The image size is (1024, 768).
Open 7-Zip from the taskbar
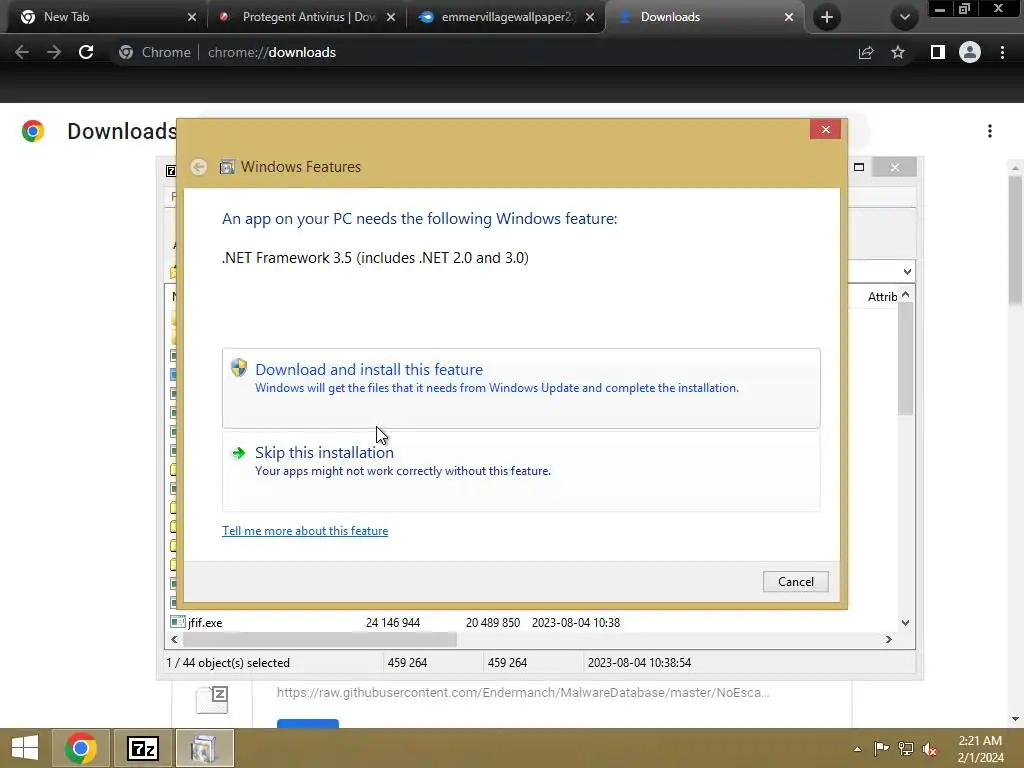(x=143, y=748)
